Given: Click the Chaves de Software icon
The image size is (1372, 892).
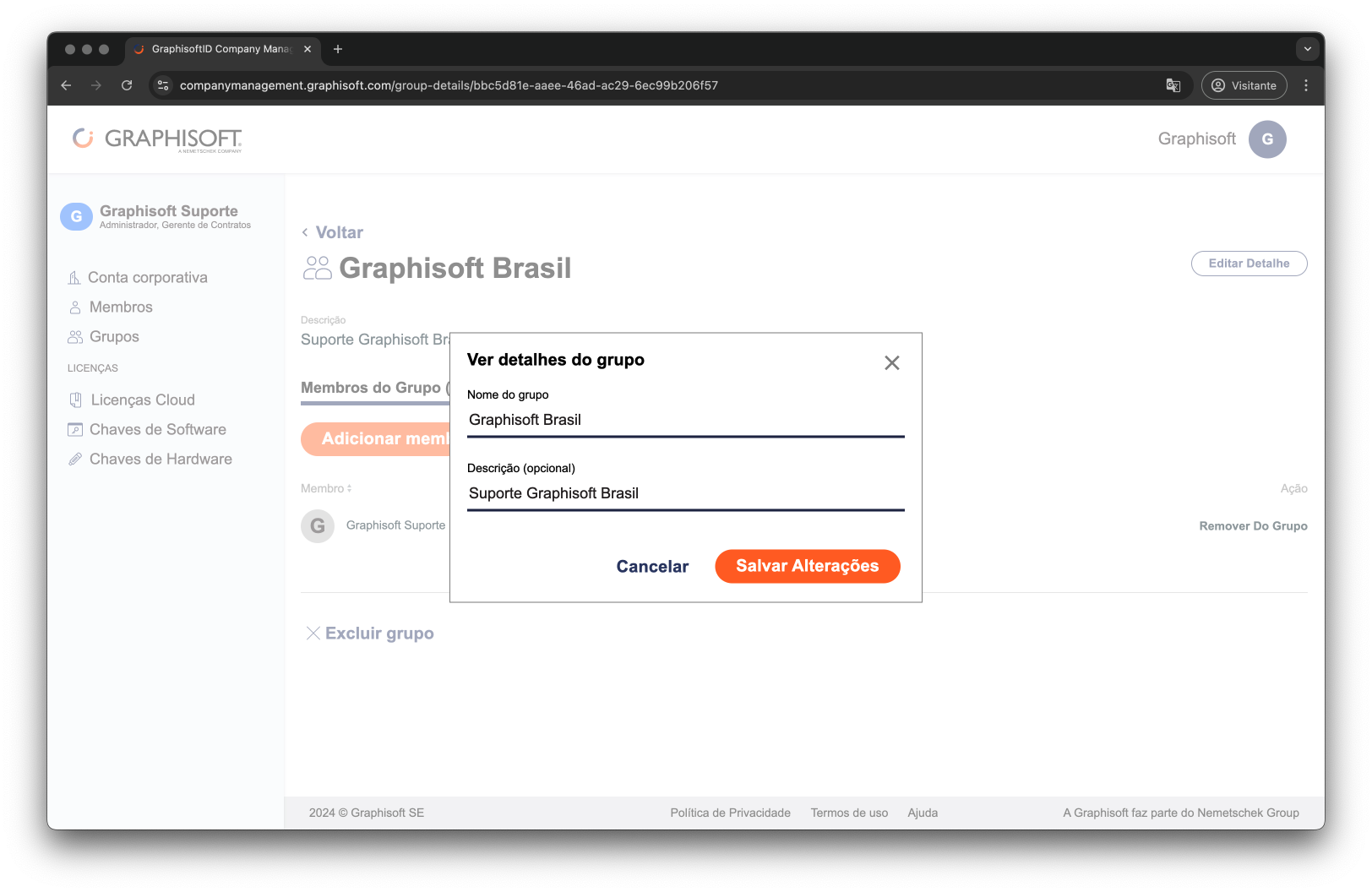Looking at the screenshot, I should pos(75,430).
